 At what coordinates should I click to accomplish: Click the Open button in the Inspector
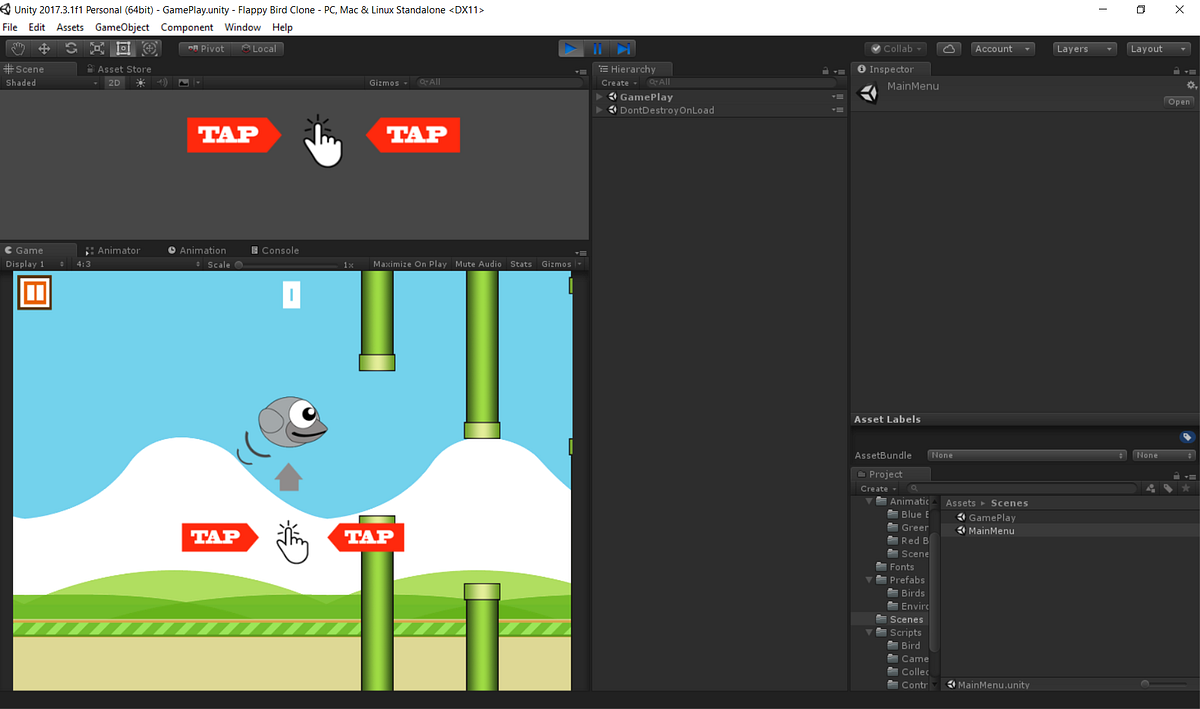[x=1178, y=101]
